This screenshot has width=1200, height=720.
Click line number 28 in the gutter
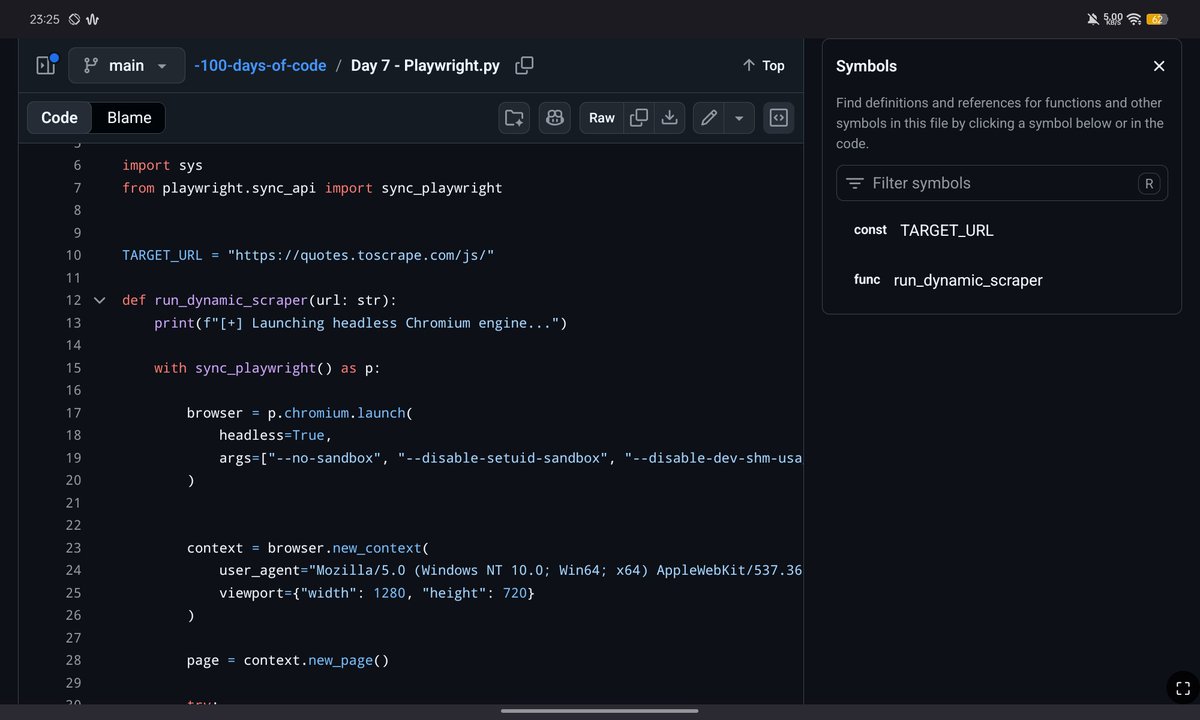(x=73, y=660)
